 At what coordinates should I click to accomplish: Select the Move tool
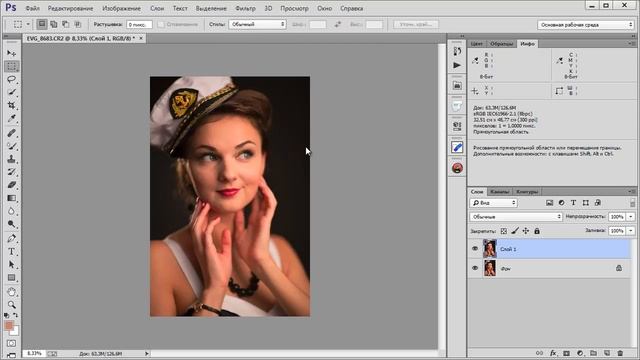[x=11, y=53]
